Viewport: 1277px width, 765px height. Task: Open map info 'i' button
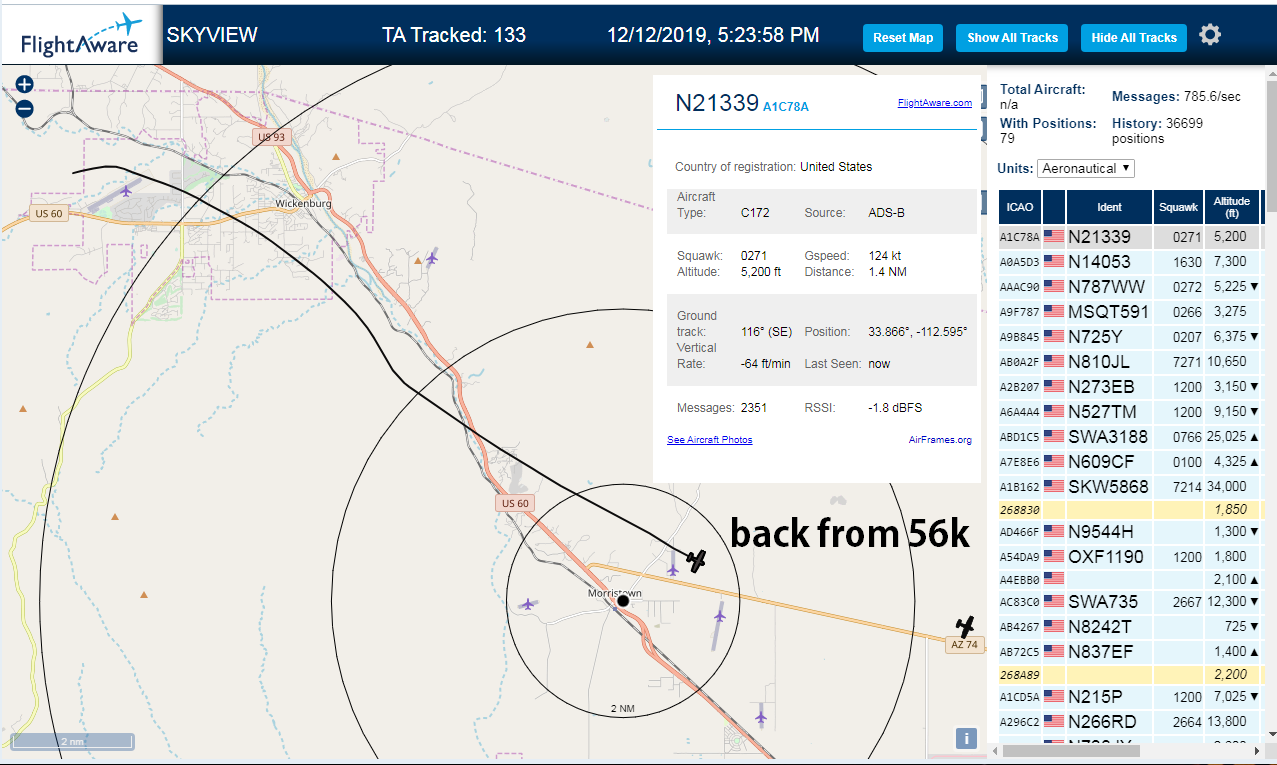point(966,739)
